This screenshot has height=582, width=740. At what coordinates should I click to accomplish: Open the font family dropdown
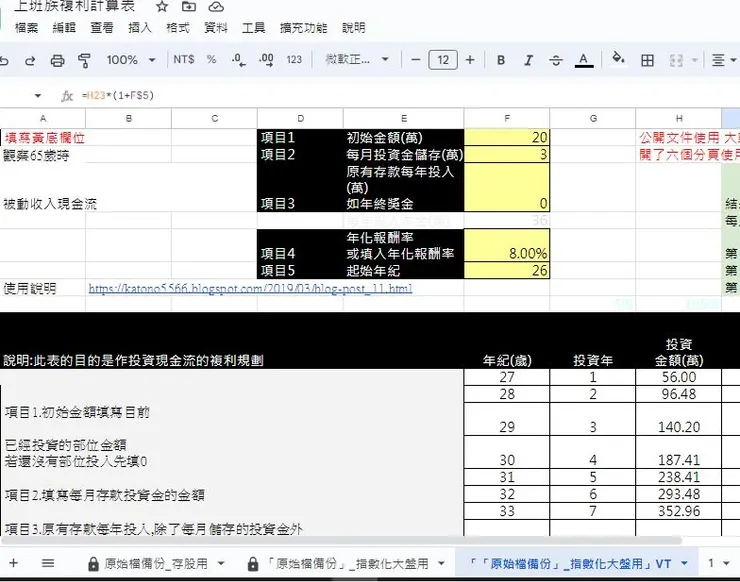[357, 59]
